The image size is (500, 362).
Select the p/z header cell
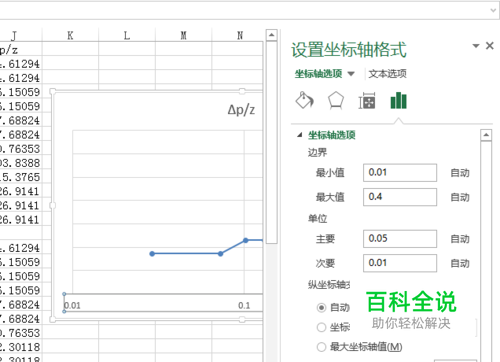click(x=21, y=49)
